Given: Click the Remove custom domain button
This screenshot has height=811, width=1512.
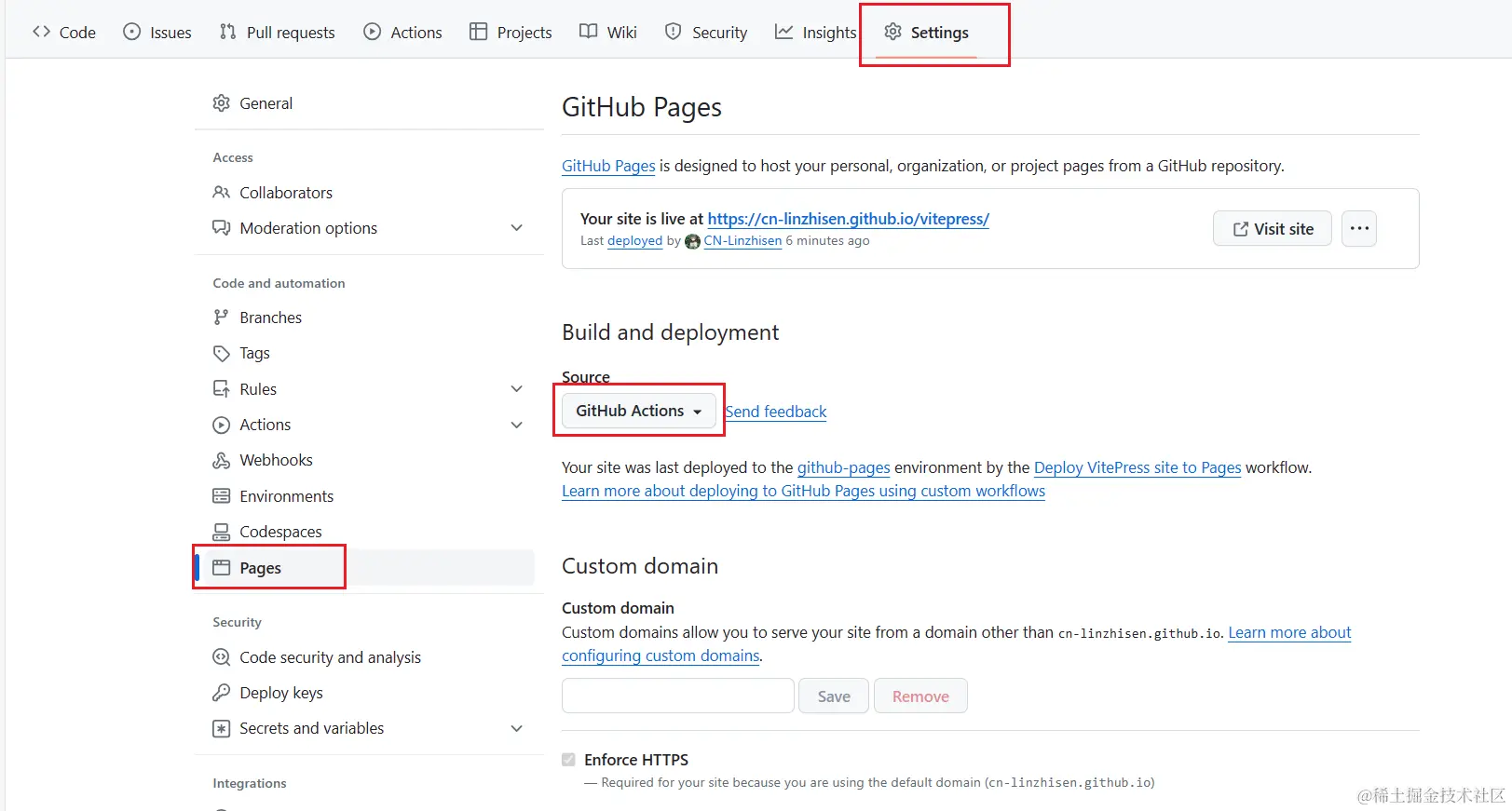Looking at the screenshot, I should 920,696.
